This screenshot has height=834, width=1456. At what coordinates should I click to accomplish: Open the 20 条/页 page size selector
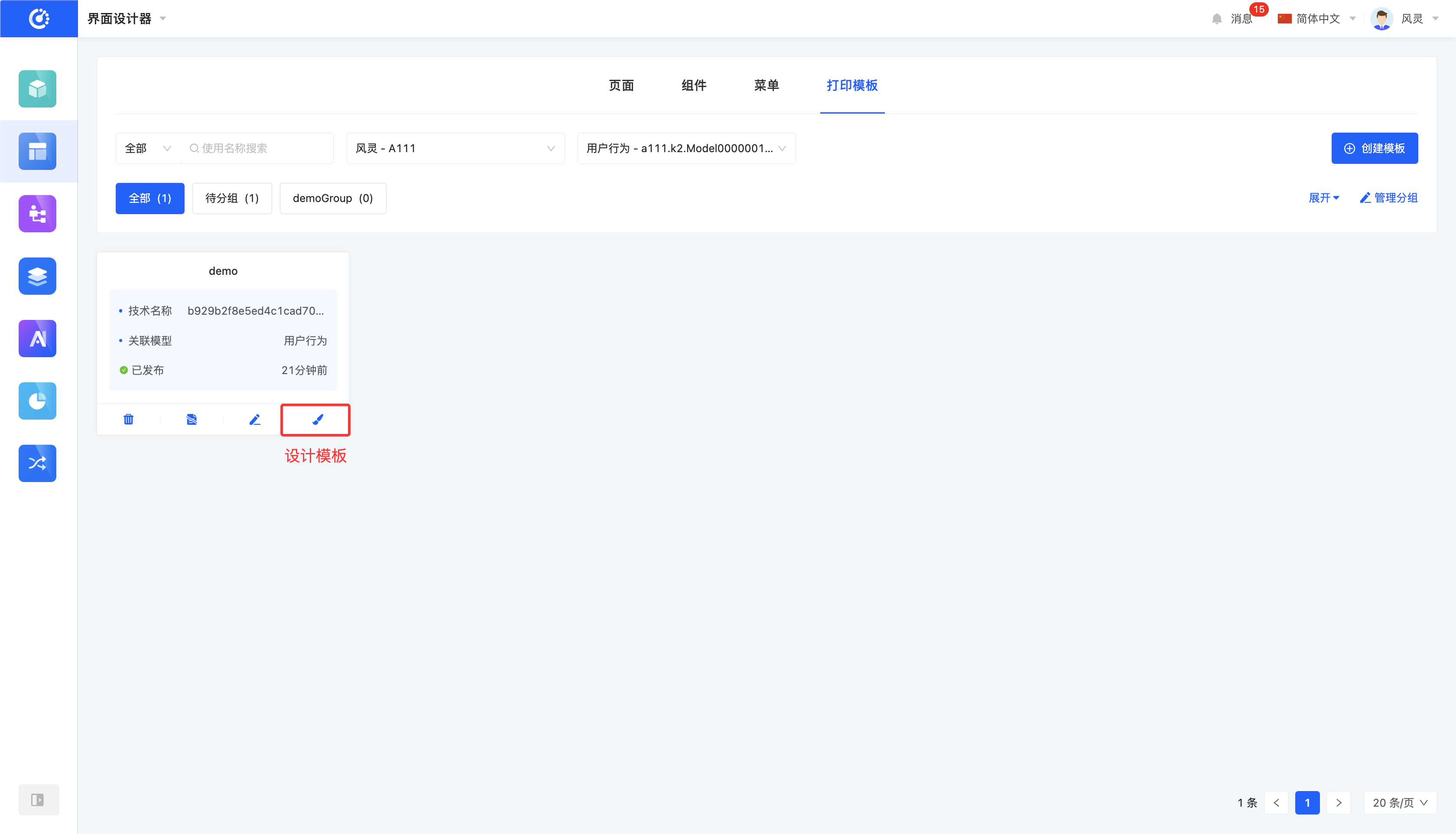coord(1400,802)
